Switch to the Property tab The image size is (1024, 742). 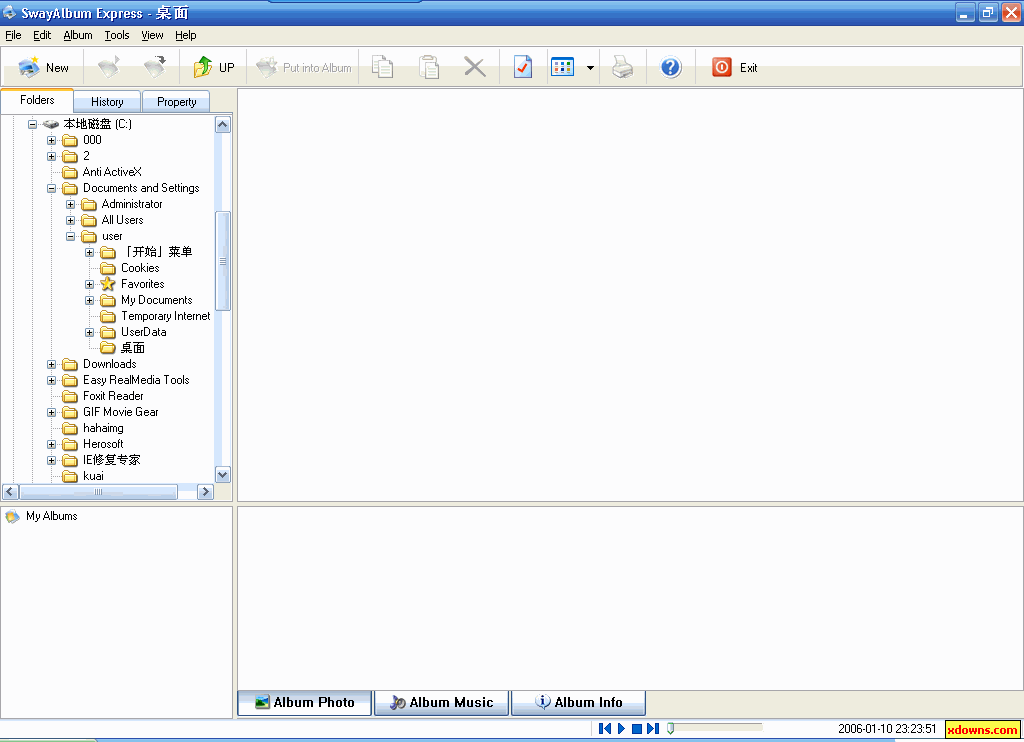click(176, 102)
